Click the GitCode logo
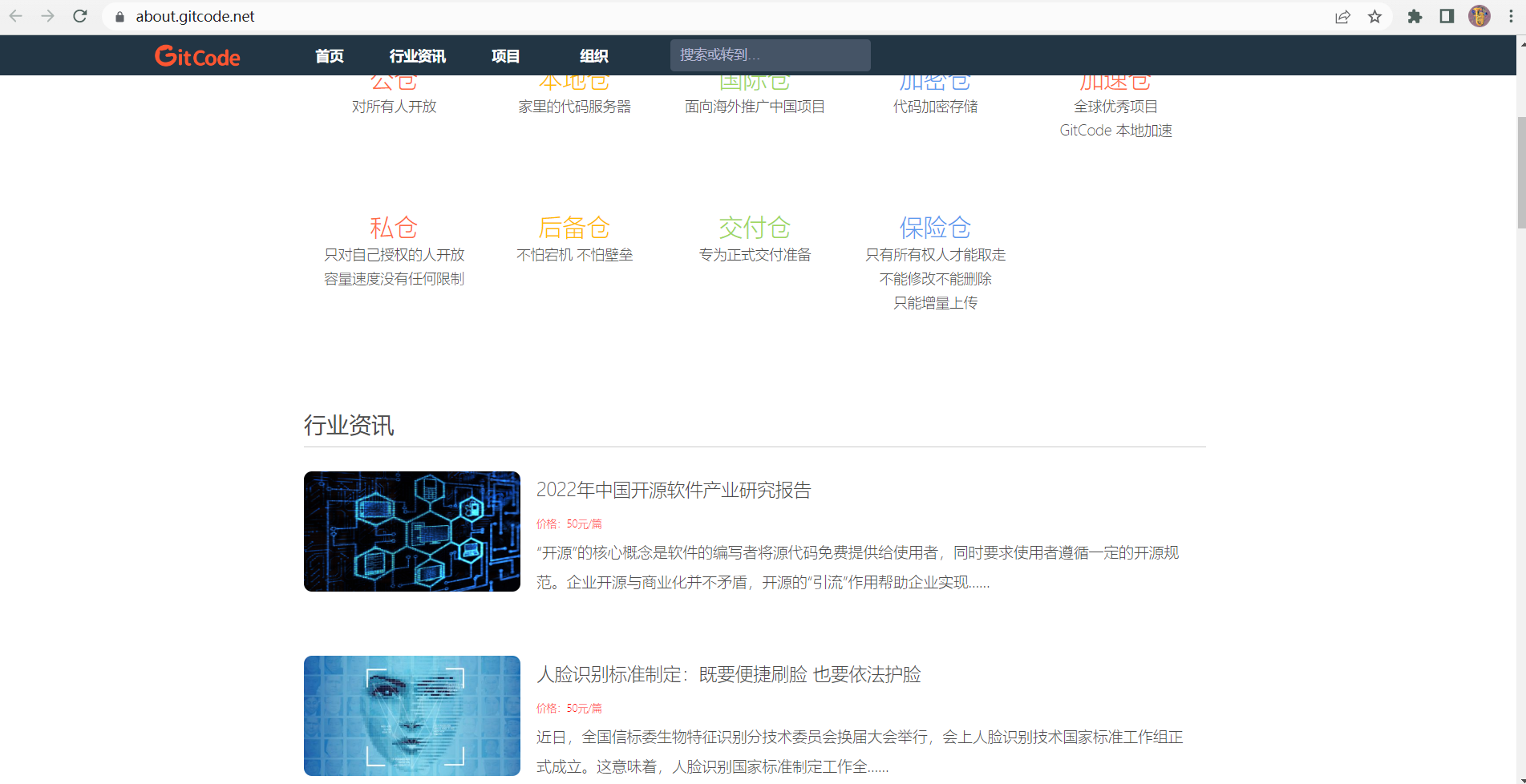The width and height of the screenshot is (1526, 784). 197,56
